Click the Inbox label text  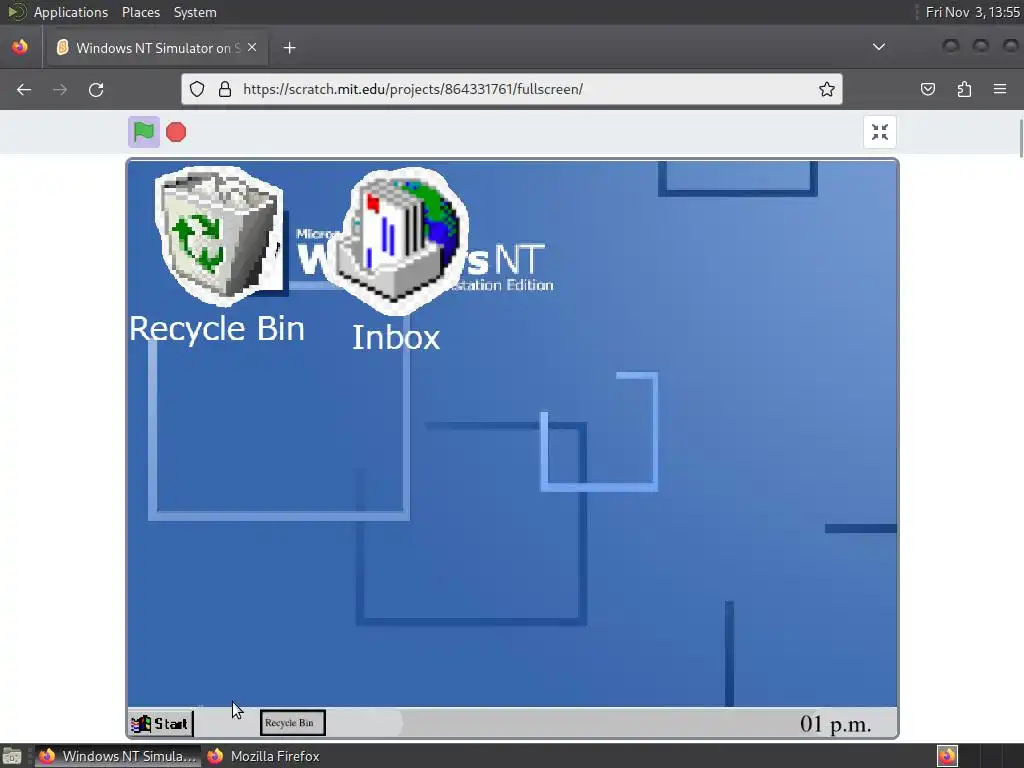[396, 338]
